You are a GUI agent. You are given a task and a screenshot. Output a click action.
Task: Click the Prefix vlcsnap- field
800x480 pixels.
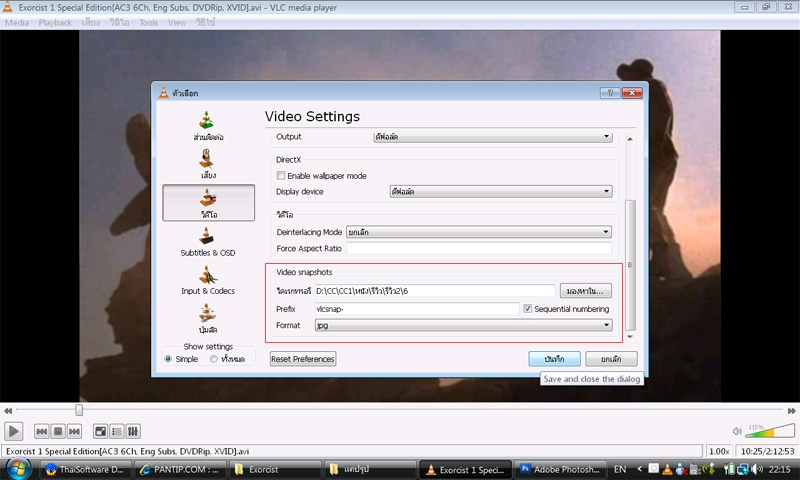tap(417, 309)
